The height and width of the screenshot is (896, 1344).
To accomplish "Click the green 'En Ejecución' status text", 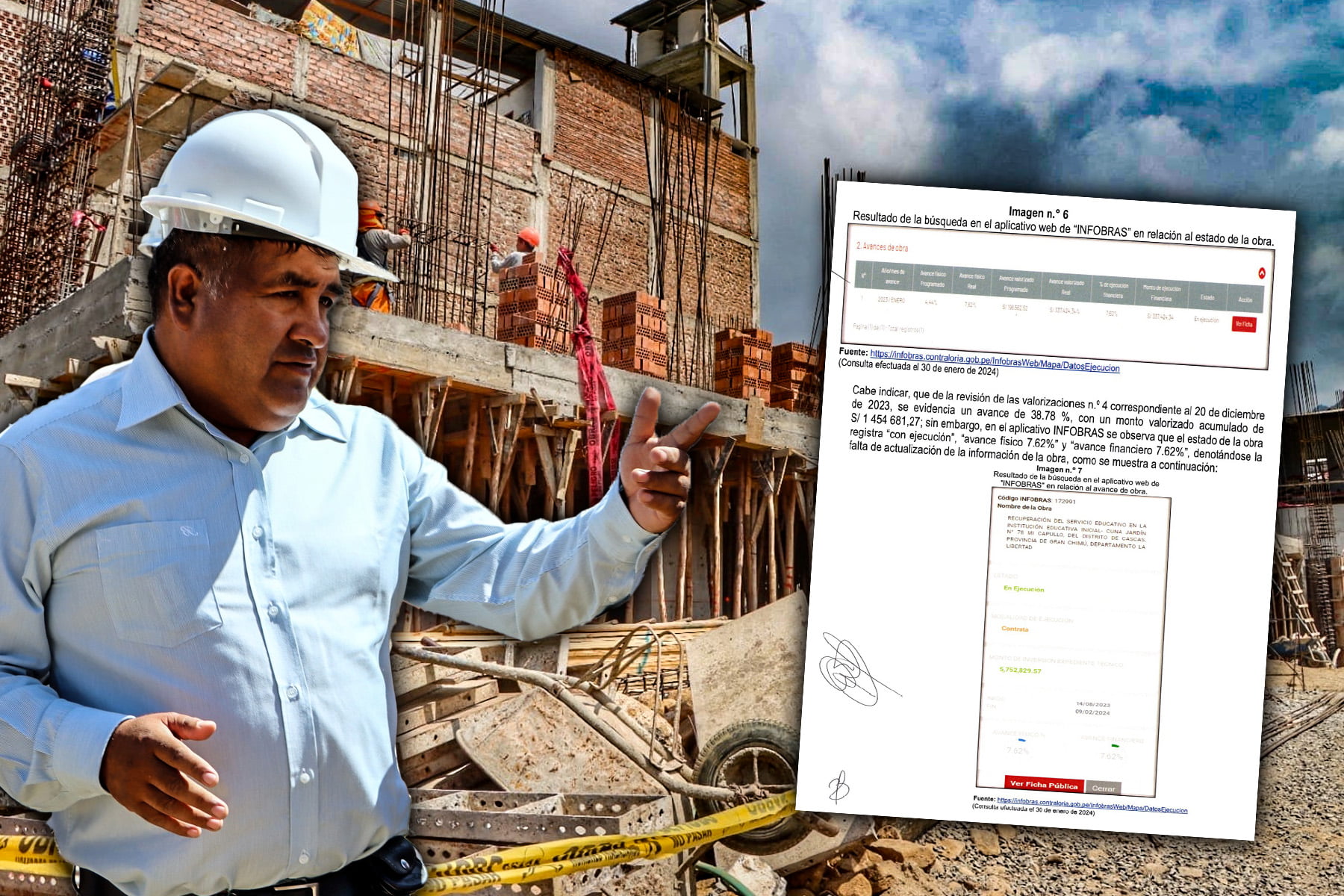I will pyautogui.click(x=1024, y=589).
